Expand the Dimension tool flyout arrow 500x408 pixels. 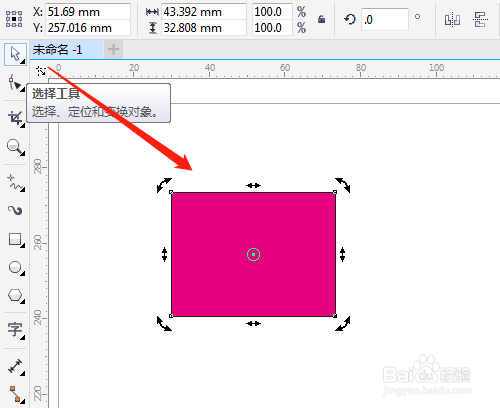click(x=23, y=374)
